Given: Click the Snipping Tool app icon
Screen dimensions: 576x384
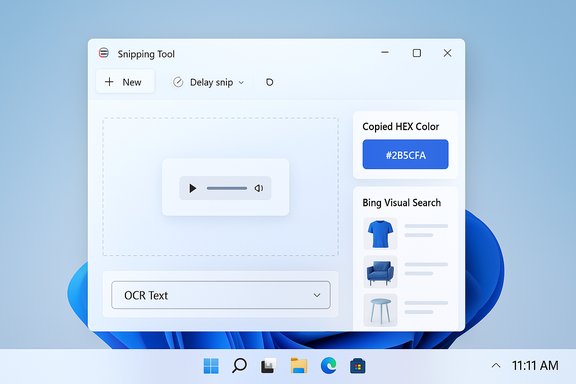Looking at the screenshot, I should 104,53.
